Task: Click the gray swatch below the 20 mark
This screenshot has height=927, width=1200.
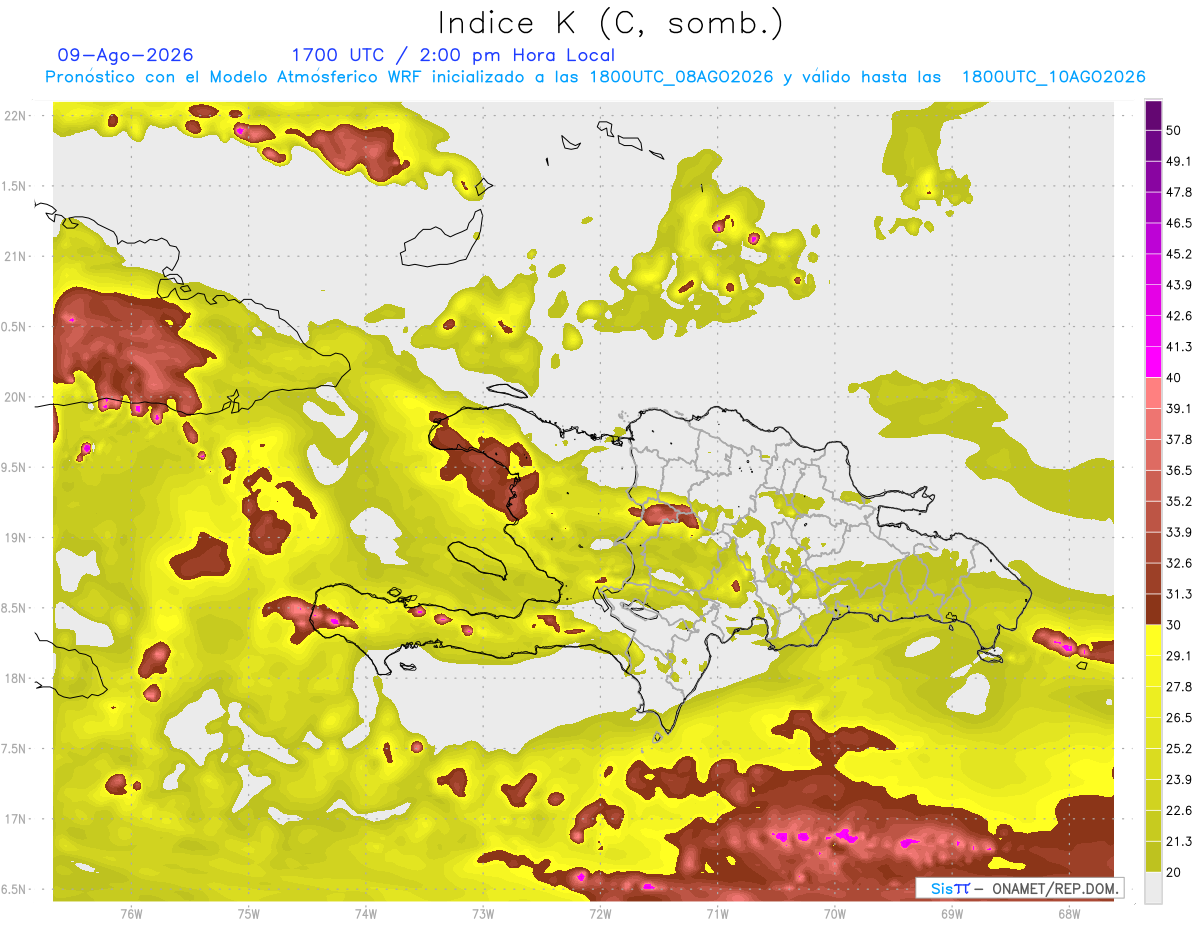Action: (x=1153, y=888)
